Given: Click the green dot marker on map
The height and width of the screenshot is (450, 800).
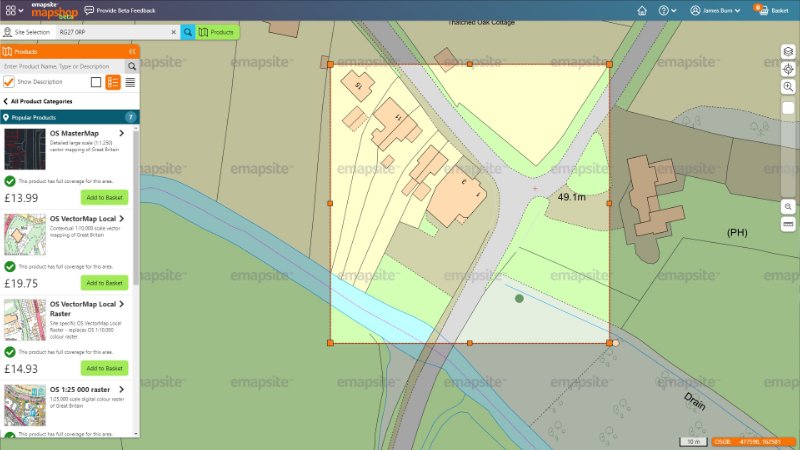Looking at the screenshot, I should click(519, 298).
